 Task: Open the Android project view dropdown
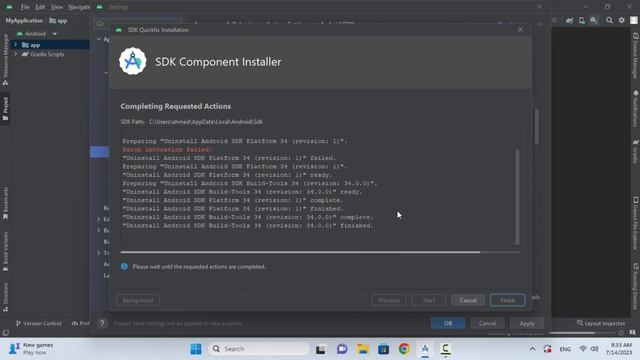pos(37,33)
